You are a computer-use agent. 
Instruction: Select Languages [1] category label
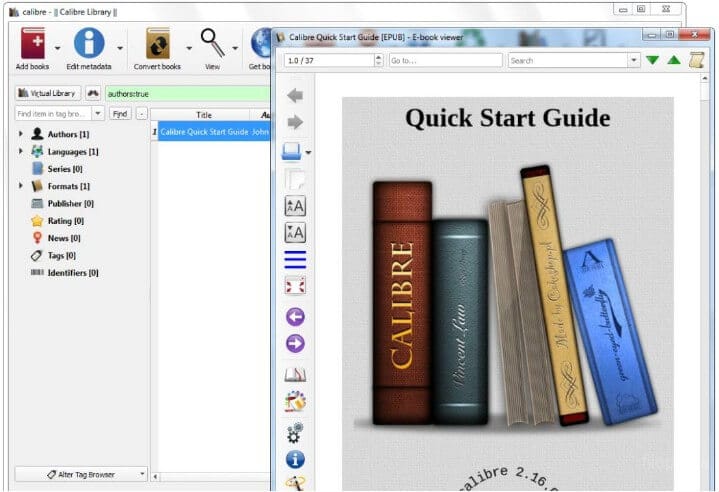coord(73,151)
